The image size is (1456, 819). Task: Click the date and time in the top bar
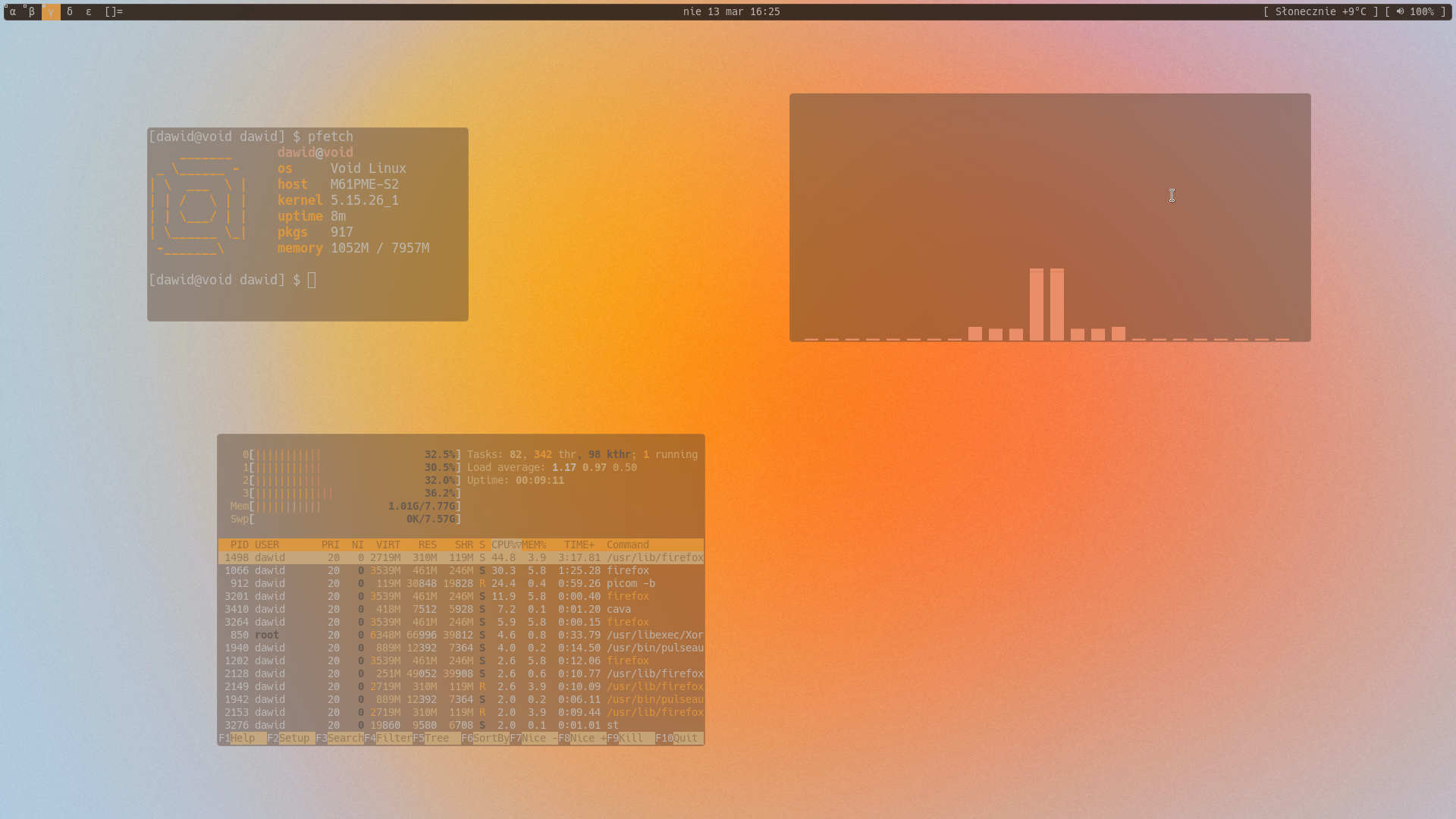click(731, 11)
